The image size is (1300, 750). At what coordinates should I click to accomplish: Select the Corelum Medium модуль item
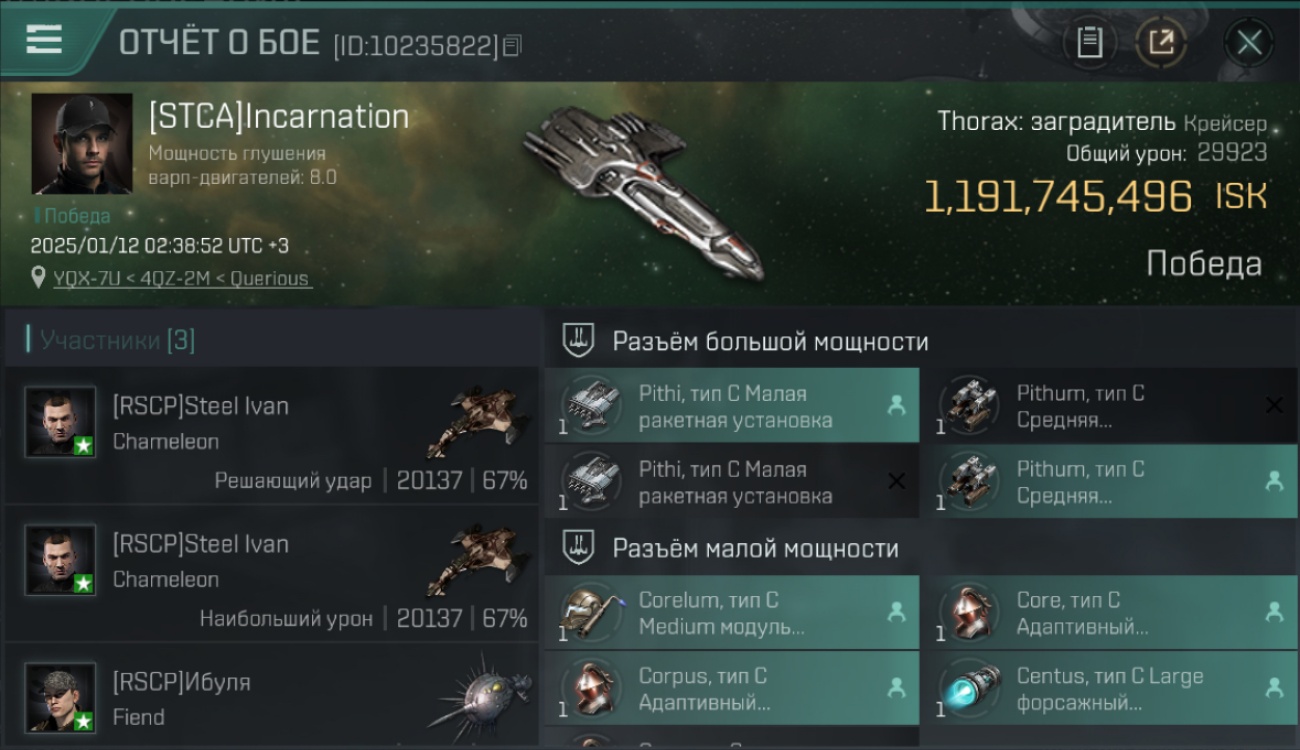(x=732, y=612)
